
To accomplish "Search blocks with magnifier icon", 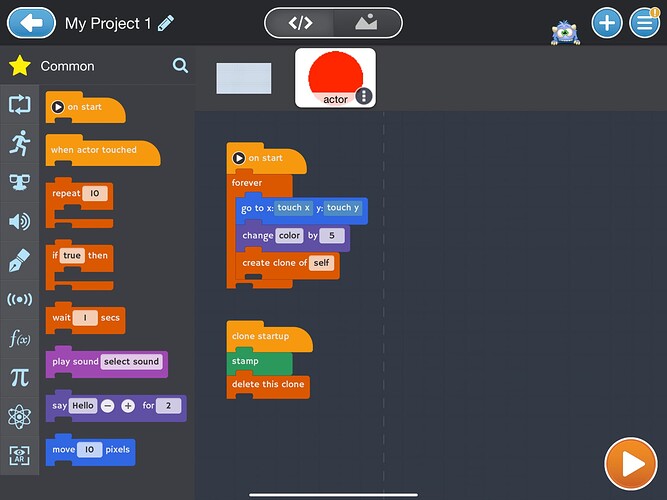I will coord(180,66).
